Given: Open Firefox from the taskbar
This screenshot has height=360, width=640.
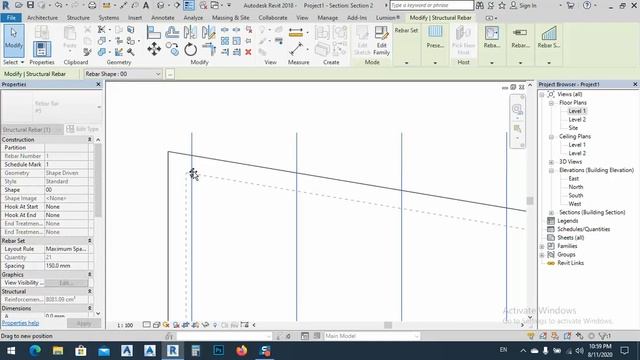Looking at the screenshot, I should click(x=242, y=351).
